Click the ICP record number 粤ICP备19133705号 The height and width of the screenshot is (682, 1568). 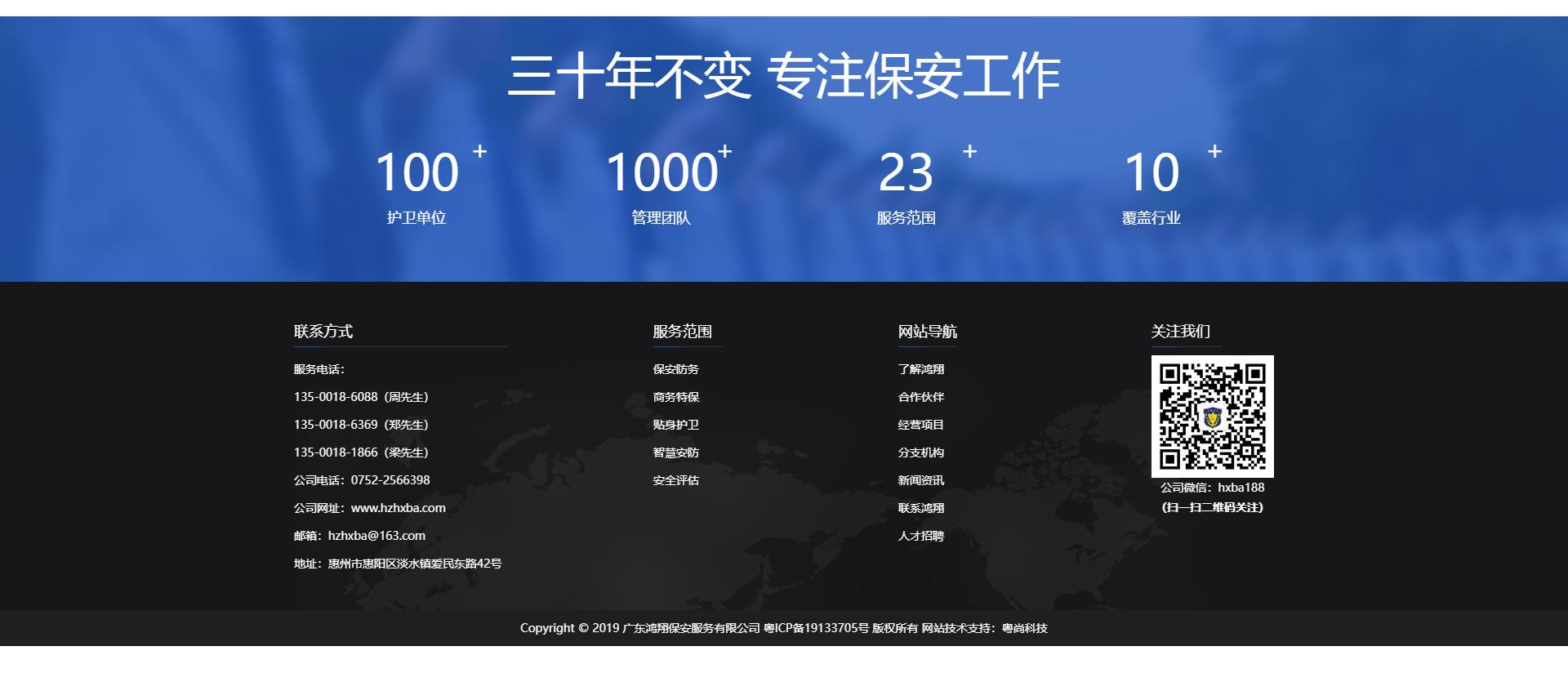pyautogui.click(x=816, y=628)
